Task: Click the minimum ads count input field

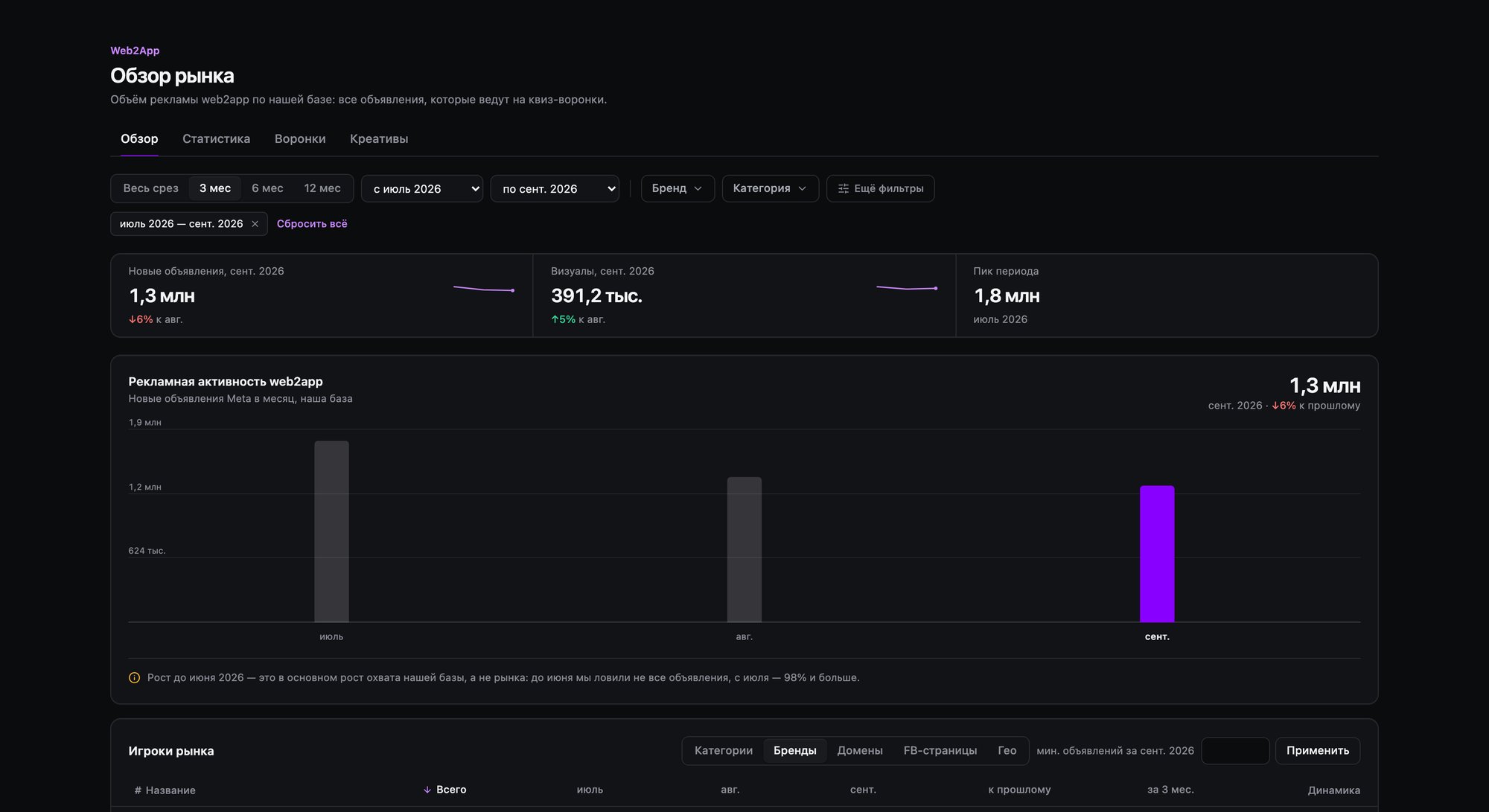Action: pos(1235,751)
